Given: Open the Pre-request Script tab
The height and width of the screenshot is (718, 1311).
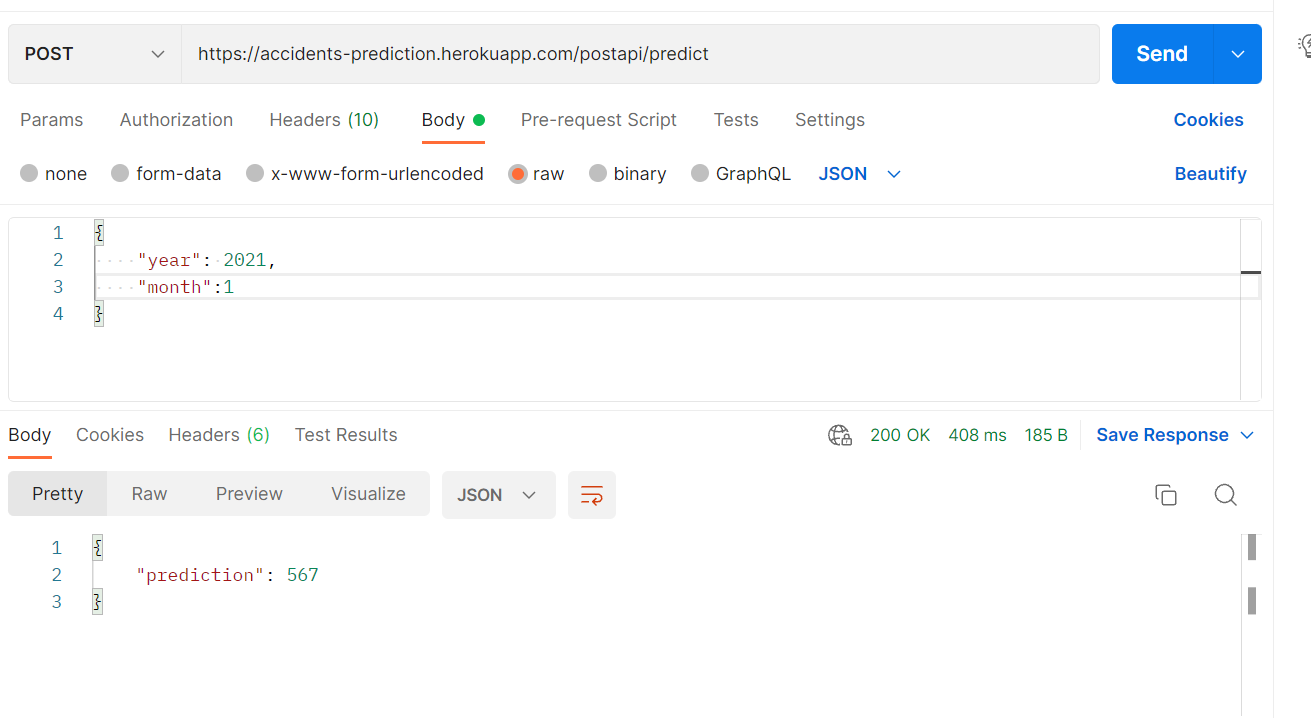Looking at the screenshot, I should click(599, 120).
